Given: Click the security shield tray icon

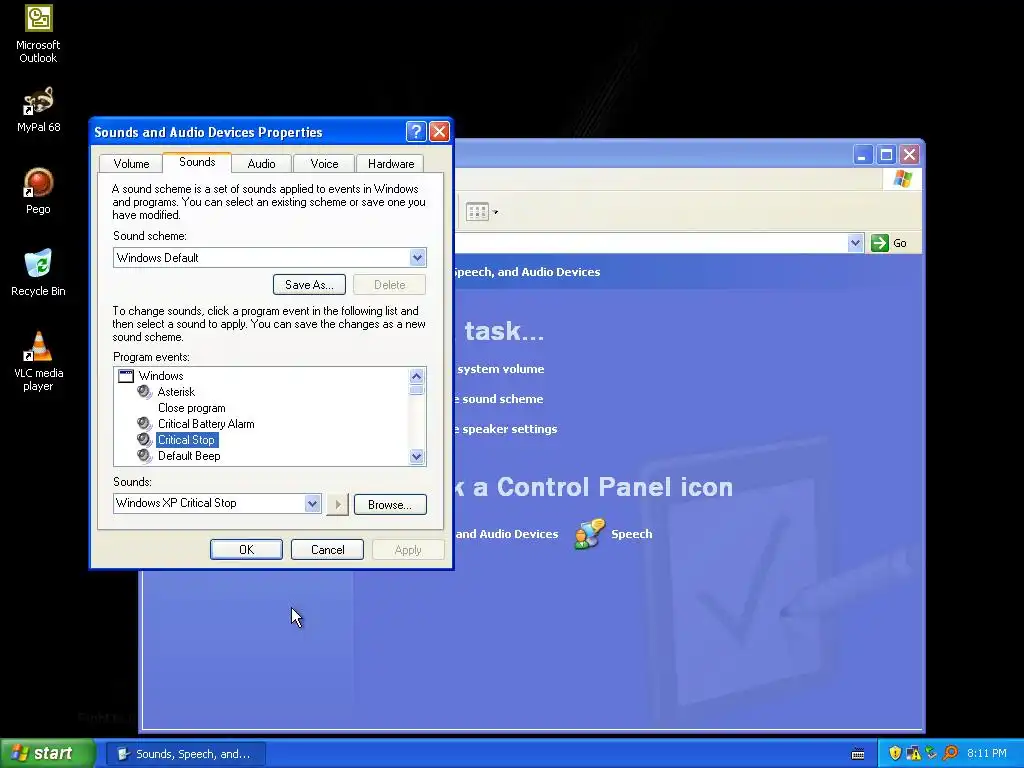Looking at the screenshot, I should tap(895, 753).
